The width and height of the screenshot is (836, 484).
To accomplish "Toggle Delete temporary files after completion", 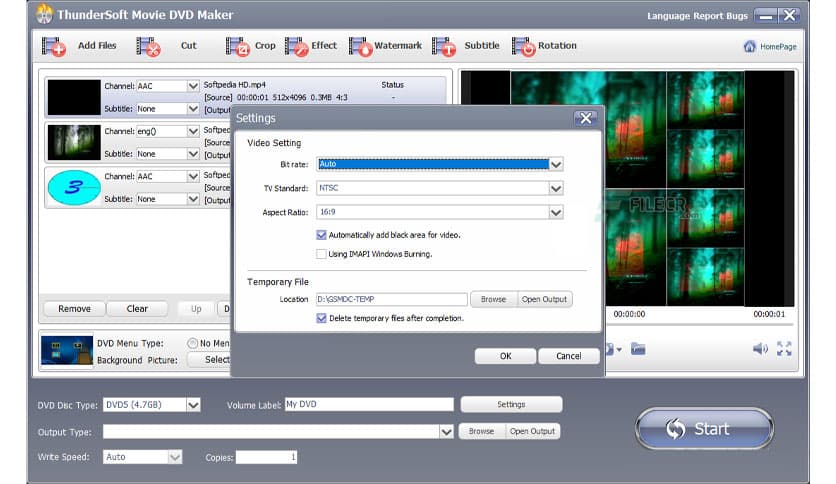I will point(321,318).
